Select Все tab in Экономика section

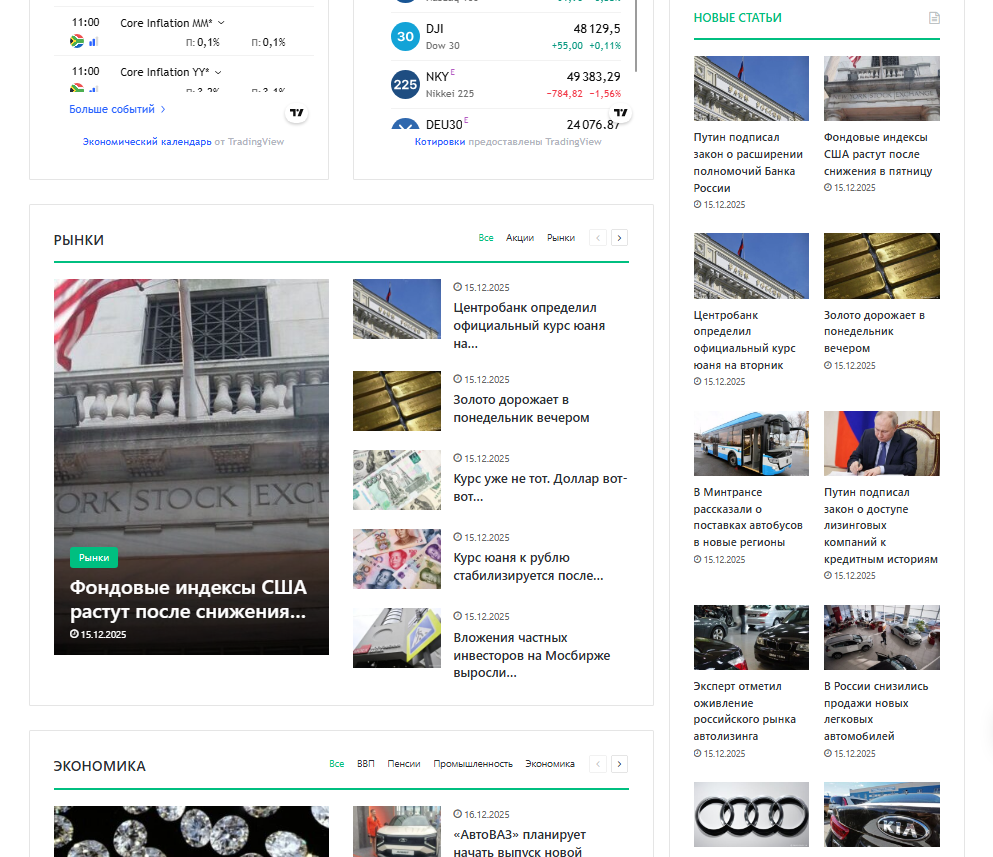[337, 765]
